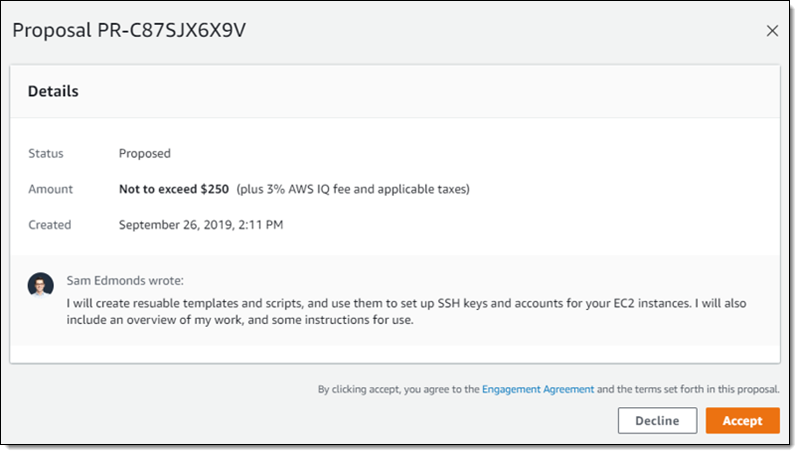Select the Not to exceed $250 amount

tap(174, 189)
